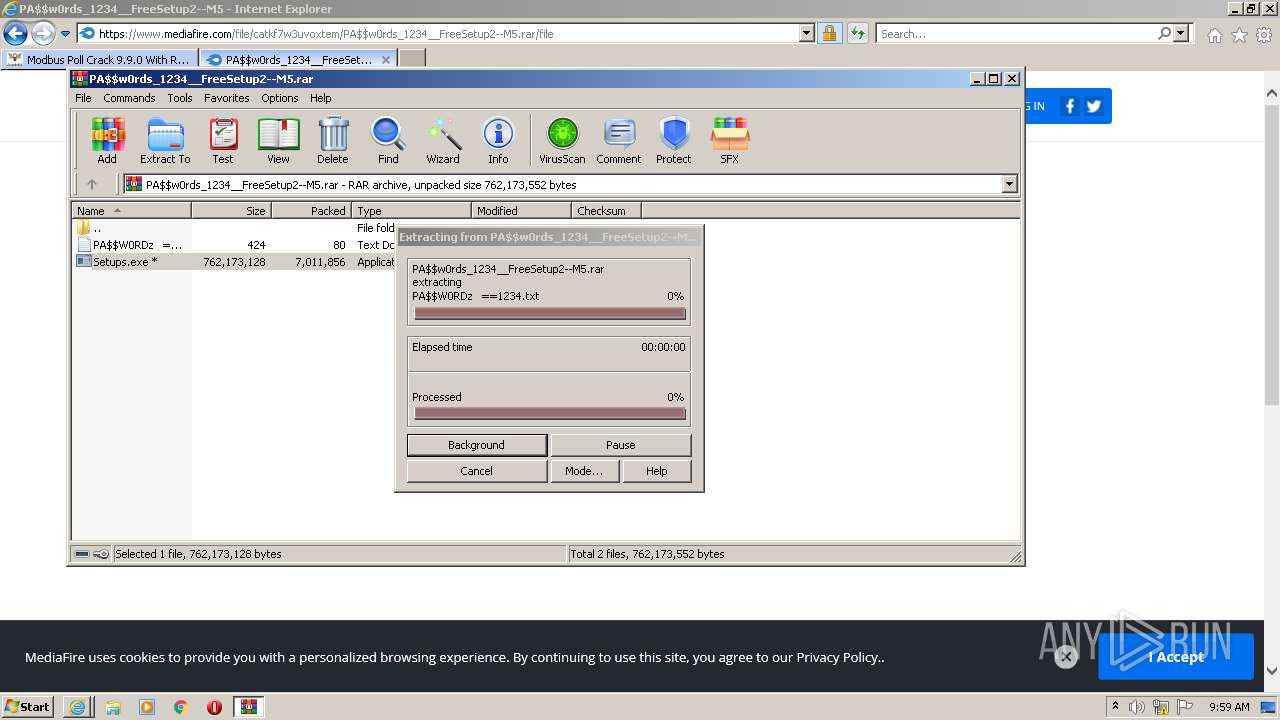Screen dimensions: 1280x720
Task: Refresh the page via address bar icon
Action: tap(857, 33)
